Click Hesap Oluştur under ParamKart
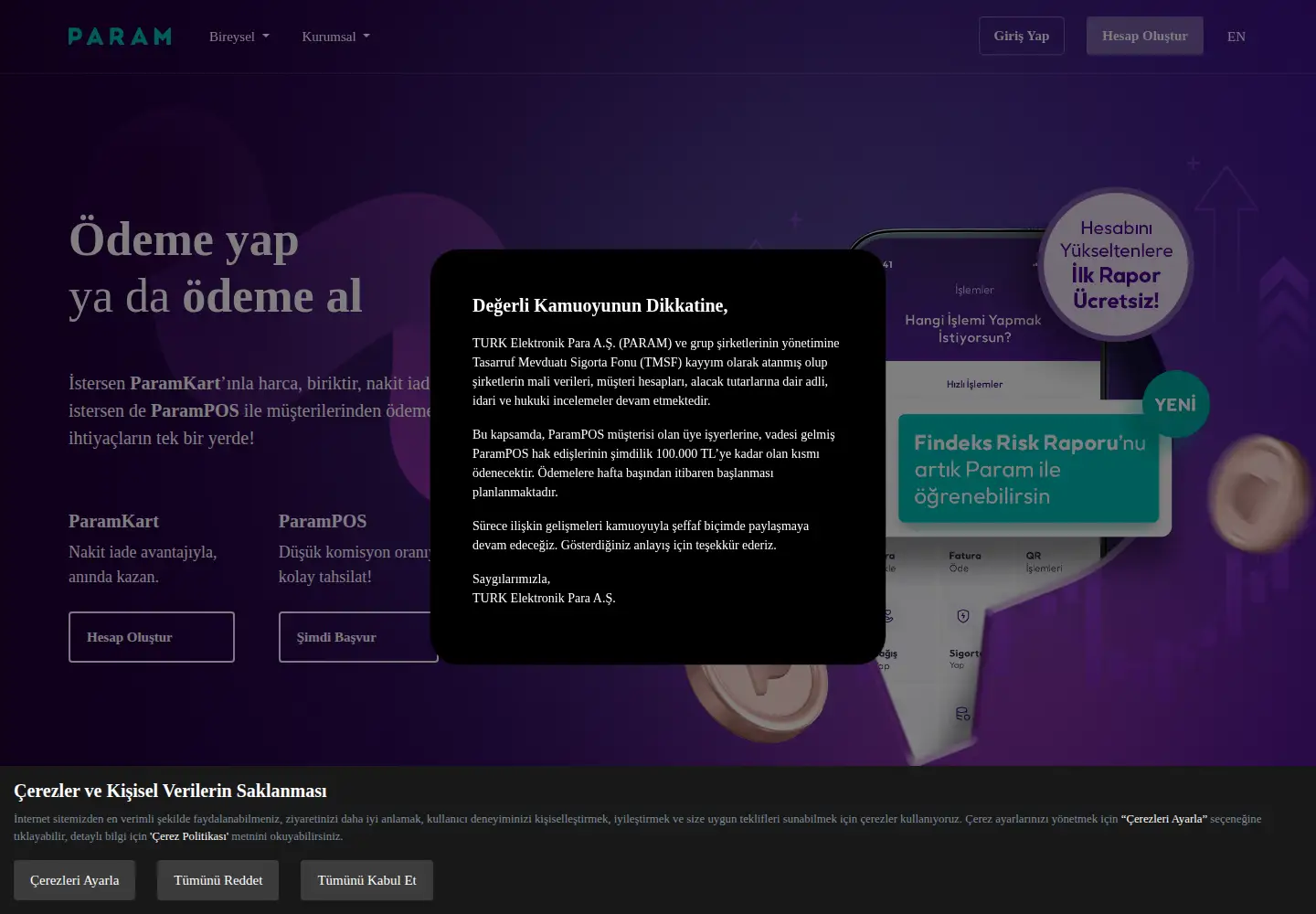Image resolution: width=1316 pixels, height=914 pixels. pyautogui.click(x=152, y=637)
